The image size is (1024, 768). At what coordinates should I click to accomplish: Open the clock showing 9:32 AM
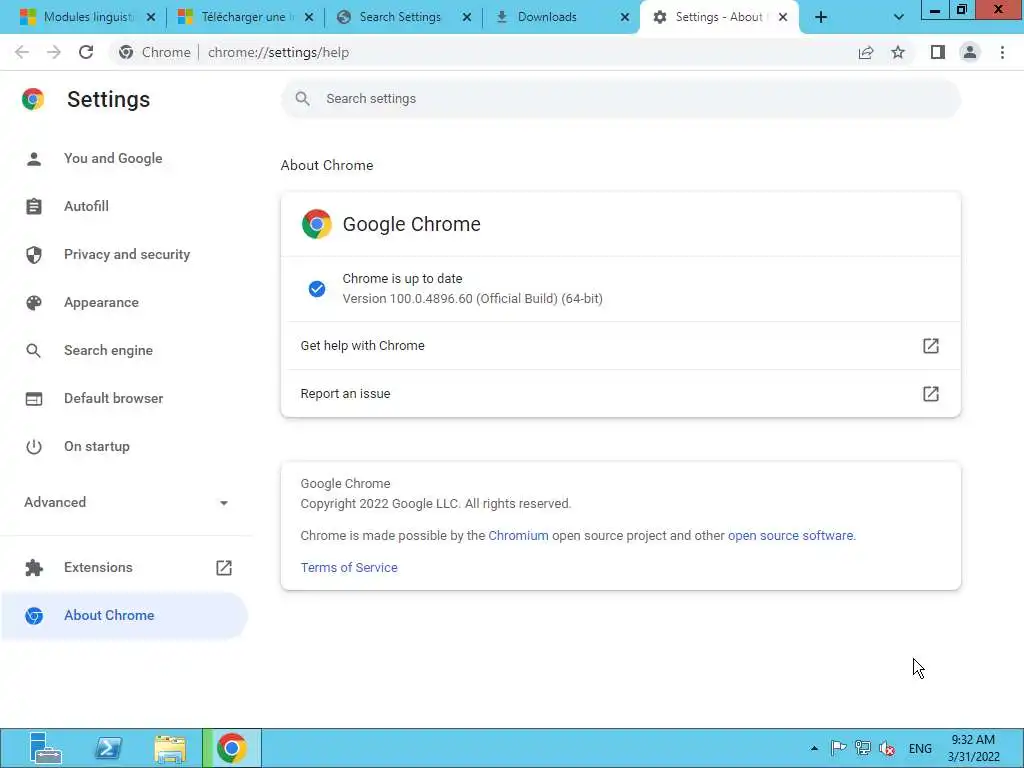[x=974, y=748]
